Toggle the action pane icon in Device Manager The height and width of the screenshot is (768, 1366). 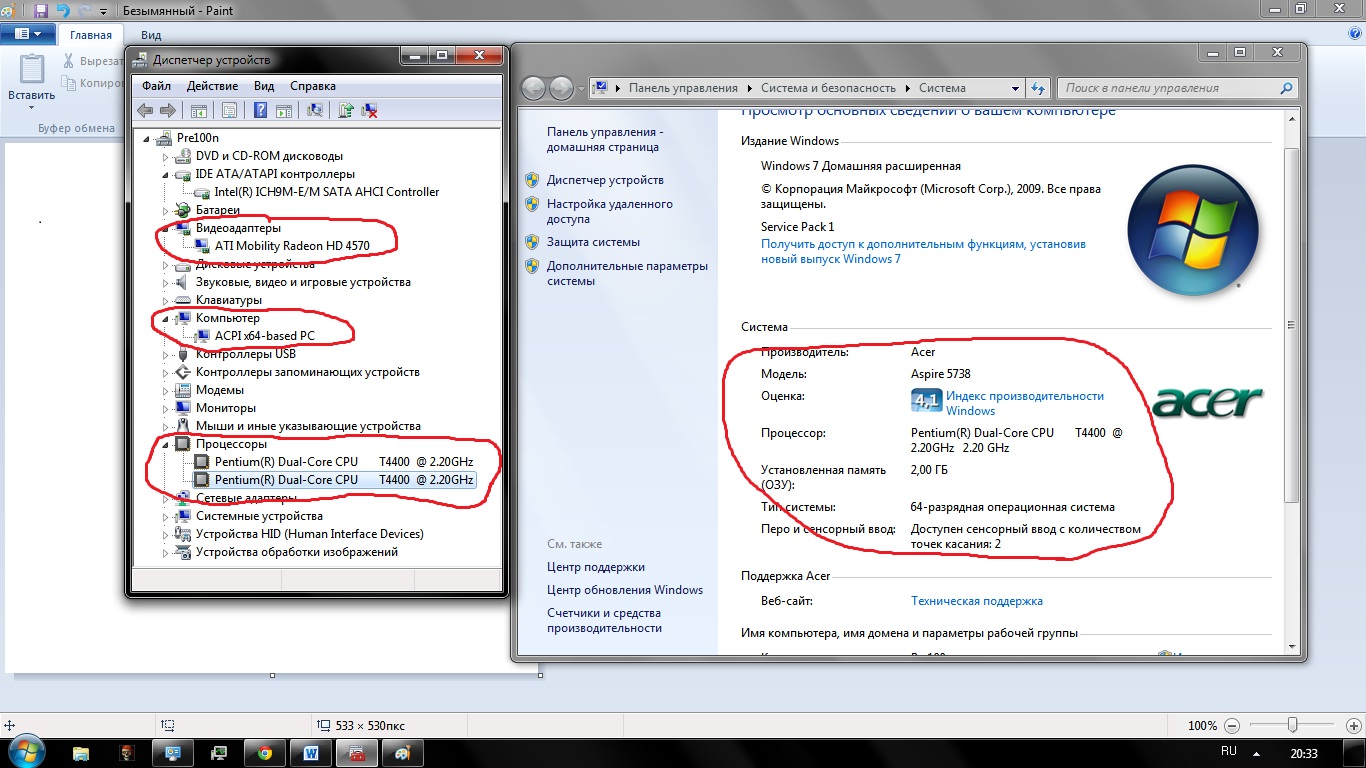pyautogui.click(x=284, y=111)
